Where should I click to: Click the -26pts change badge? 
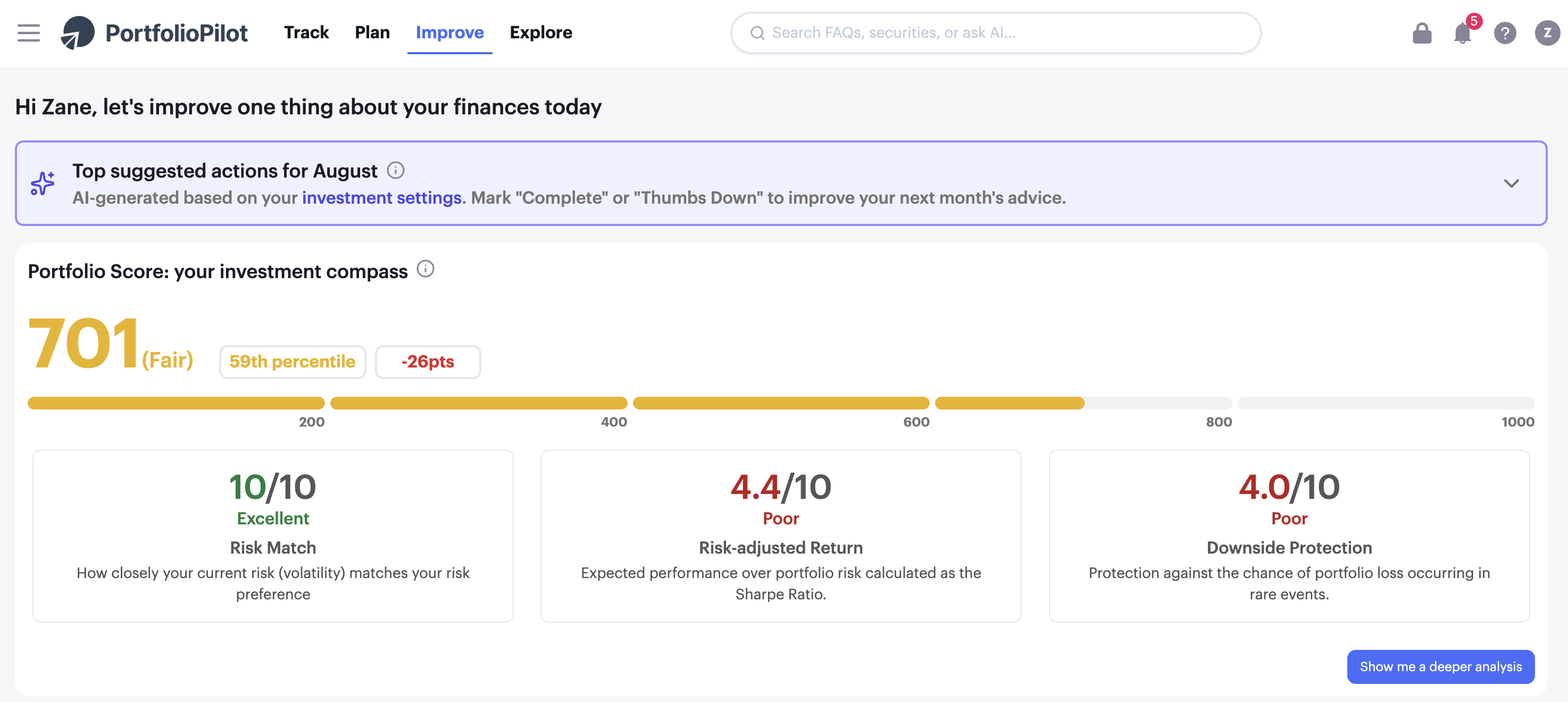tap(428, 362)
